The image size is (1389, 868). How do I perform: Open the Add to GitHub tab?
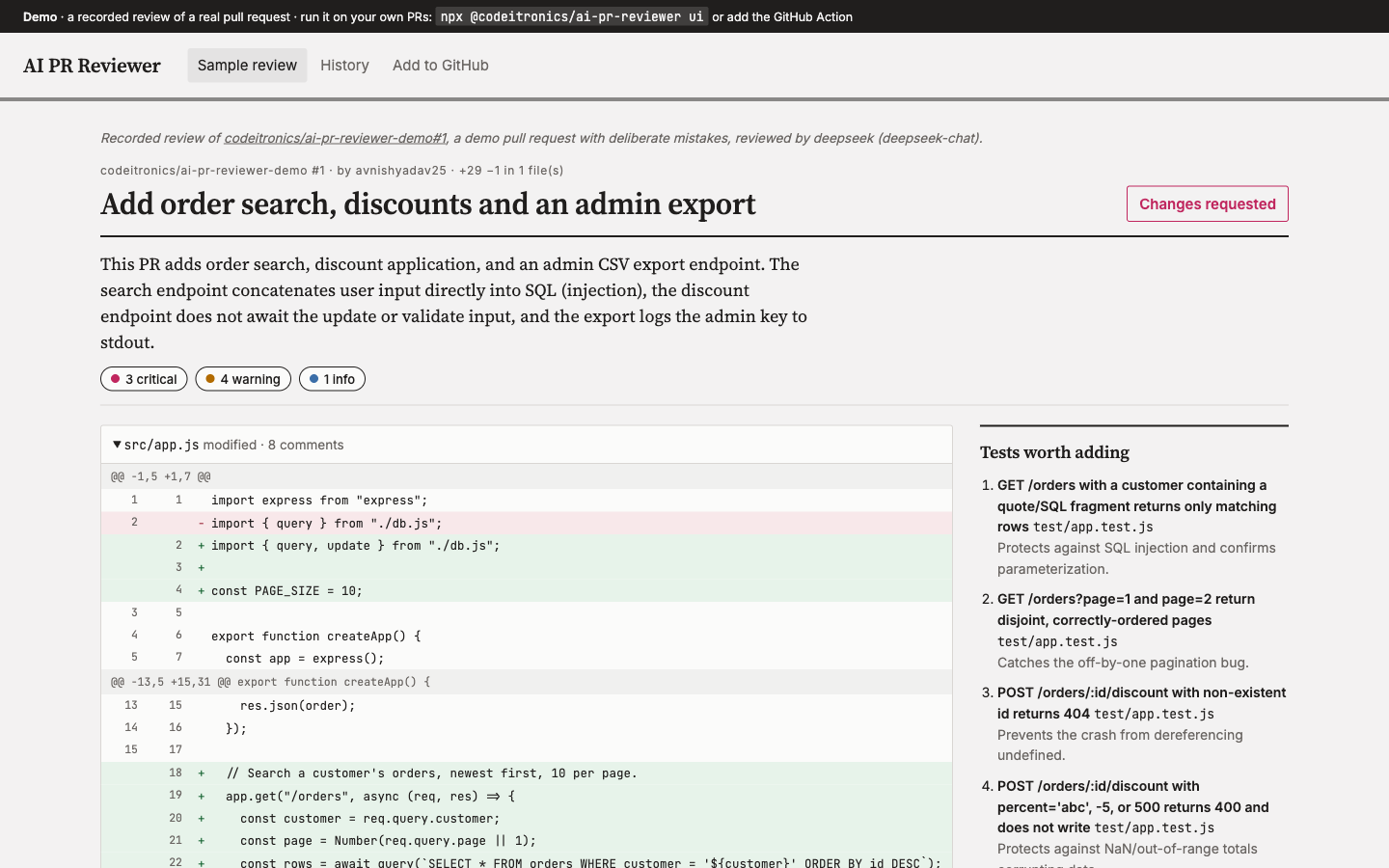(x=441, y=66)
